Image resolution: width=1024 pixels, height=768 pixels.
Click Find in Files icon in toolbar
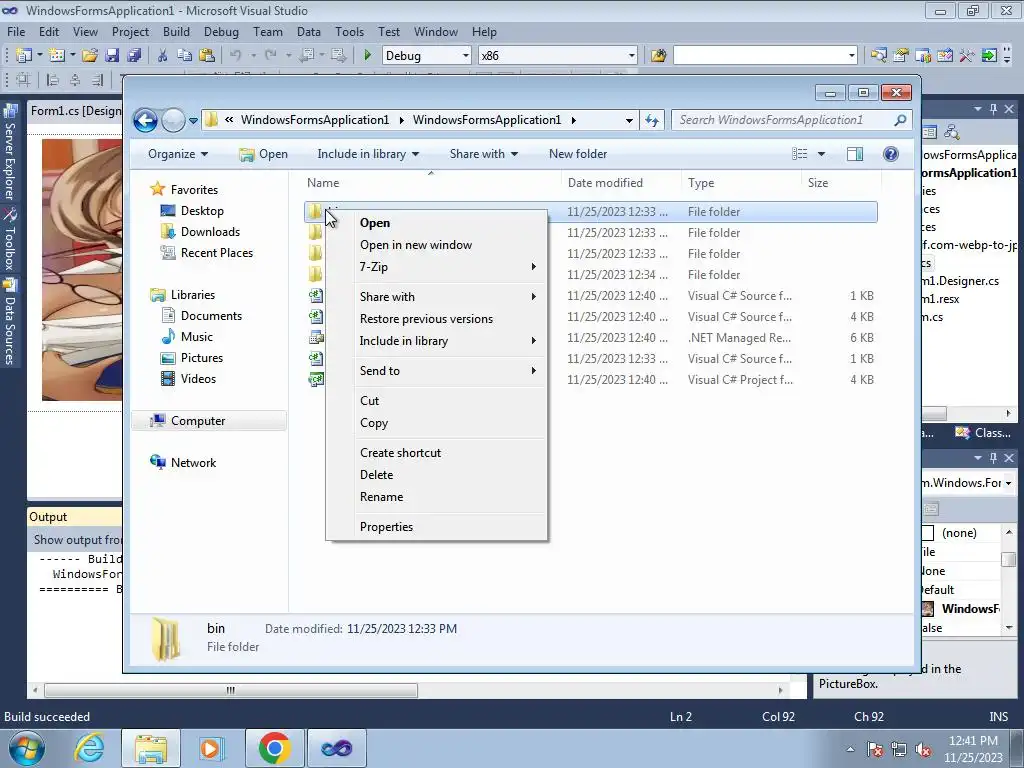coord(658,56)
